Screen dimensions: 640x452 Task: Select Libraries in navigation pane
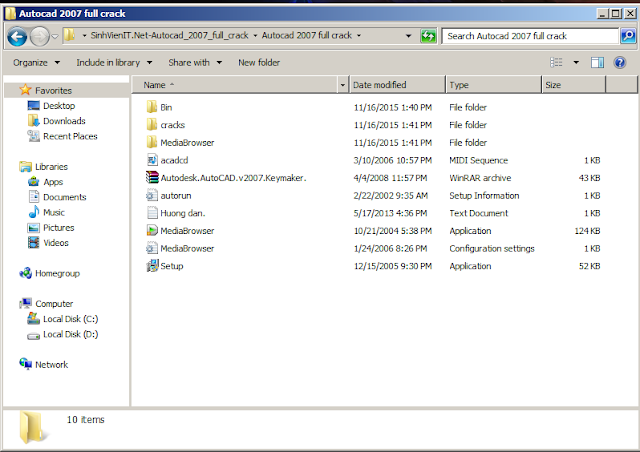tap(51, 167)
